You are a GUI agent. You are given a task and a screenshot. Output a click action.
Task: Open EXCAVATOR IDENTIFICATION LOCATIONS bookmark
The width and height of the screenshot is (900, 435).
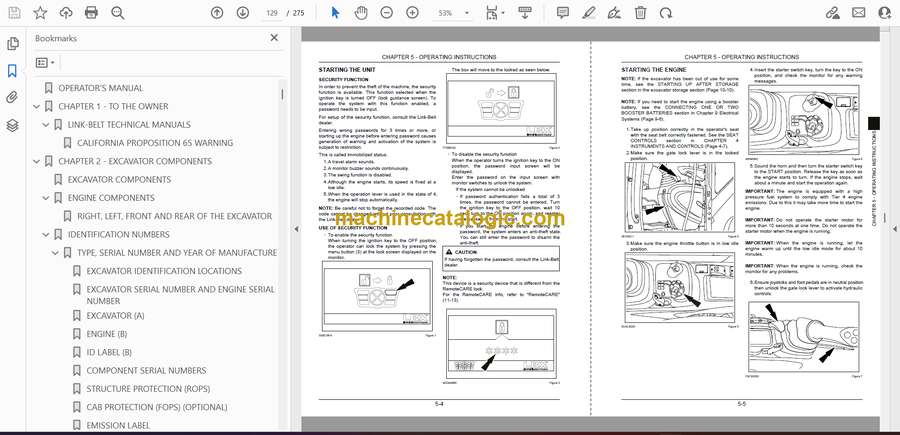coord(164,271)
